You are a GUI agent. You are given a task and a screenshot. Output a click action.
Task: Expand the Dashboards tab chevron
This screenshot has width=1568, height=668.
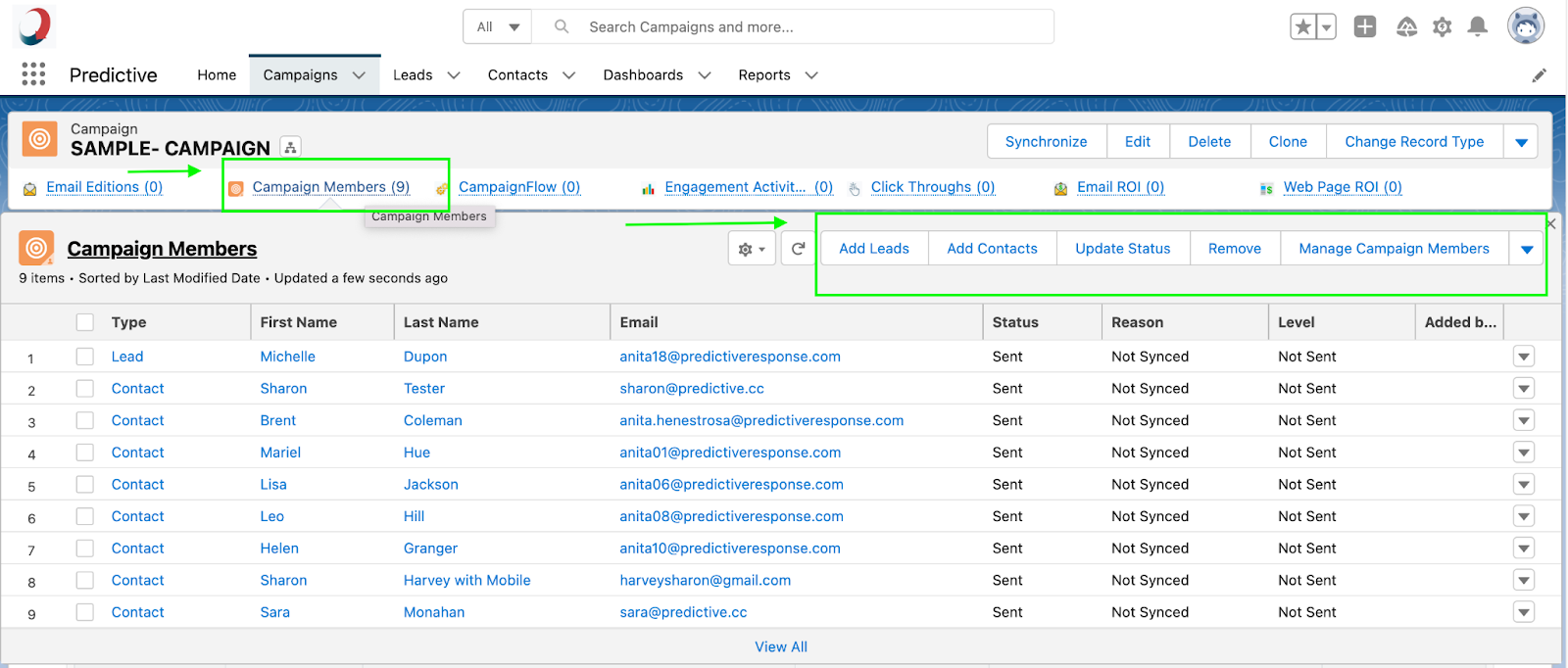coord(704,75)
